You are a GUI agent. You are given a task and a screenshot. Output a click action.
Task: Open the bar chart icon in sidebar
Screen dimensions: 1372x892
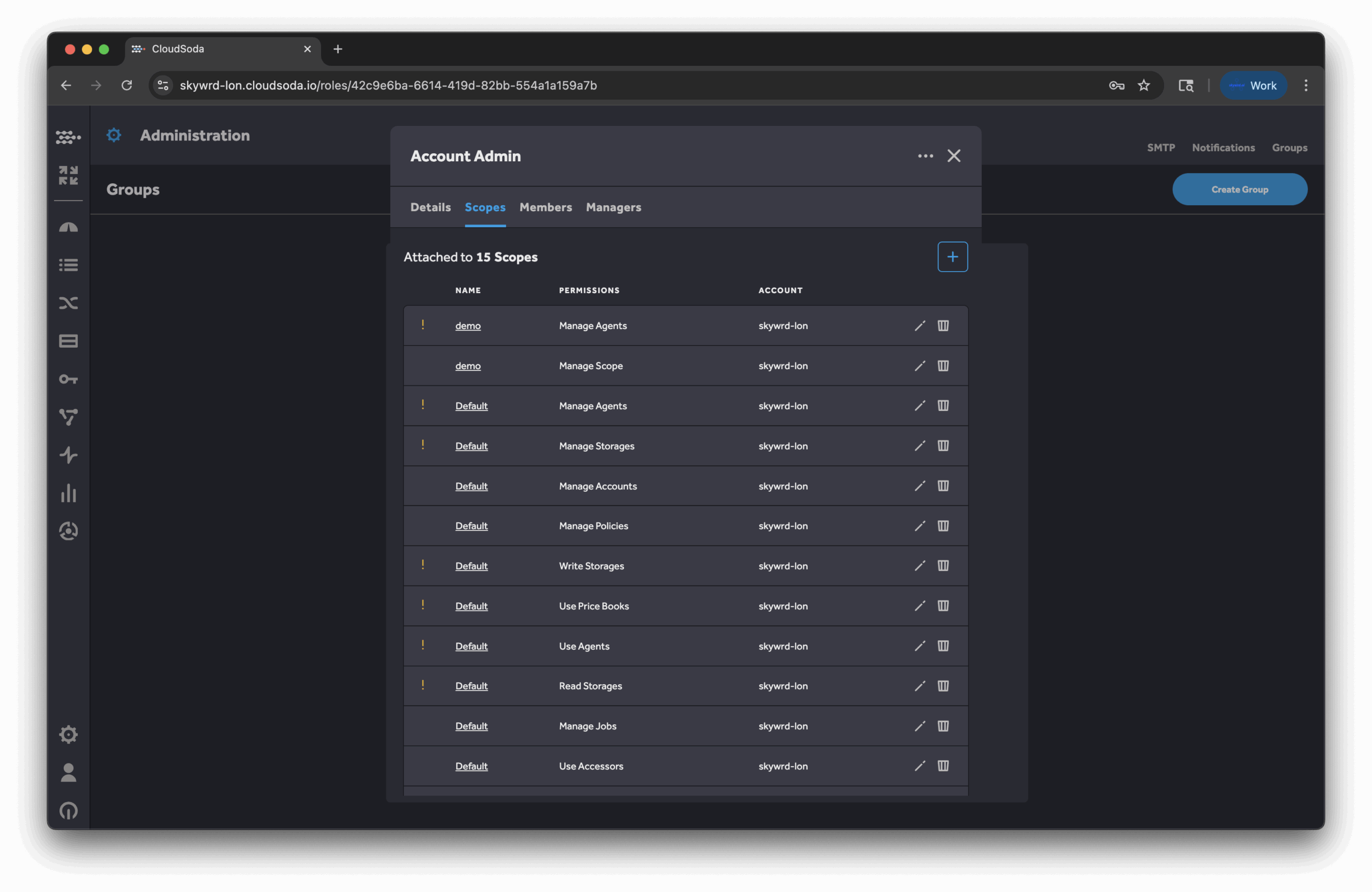click(68, 493)
